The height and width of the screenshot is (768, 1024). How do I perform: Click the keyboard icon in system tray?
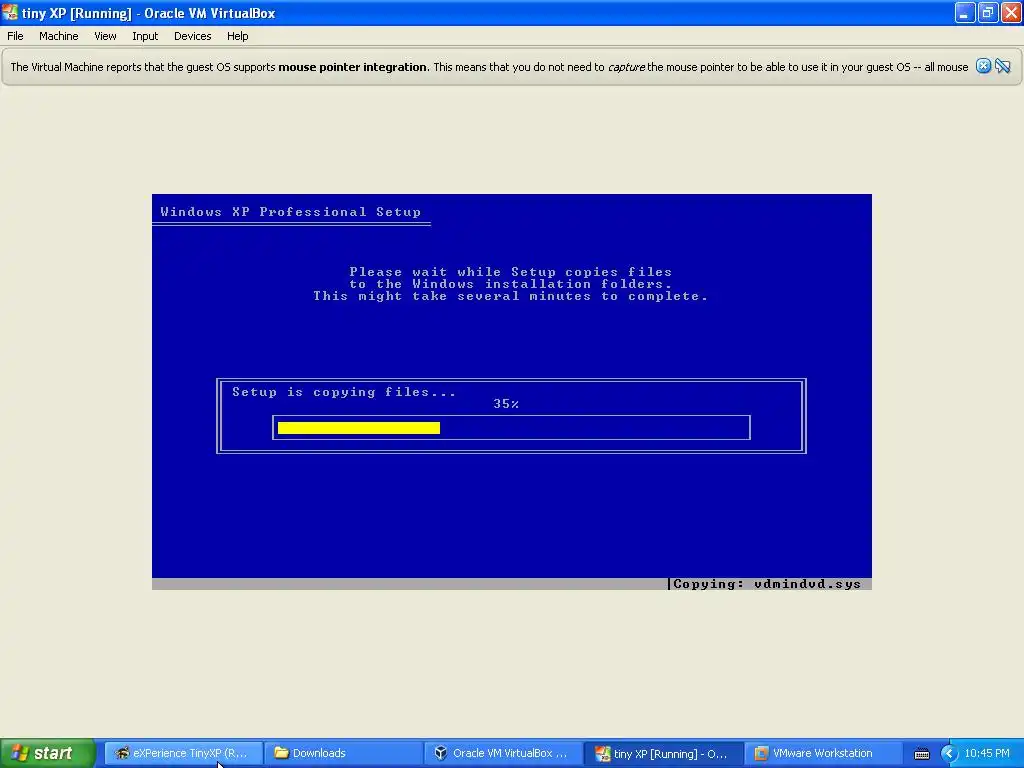pyautogui.click(x=921, y=754)
